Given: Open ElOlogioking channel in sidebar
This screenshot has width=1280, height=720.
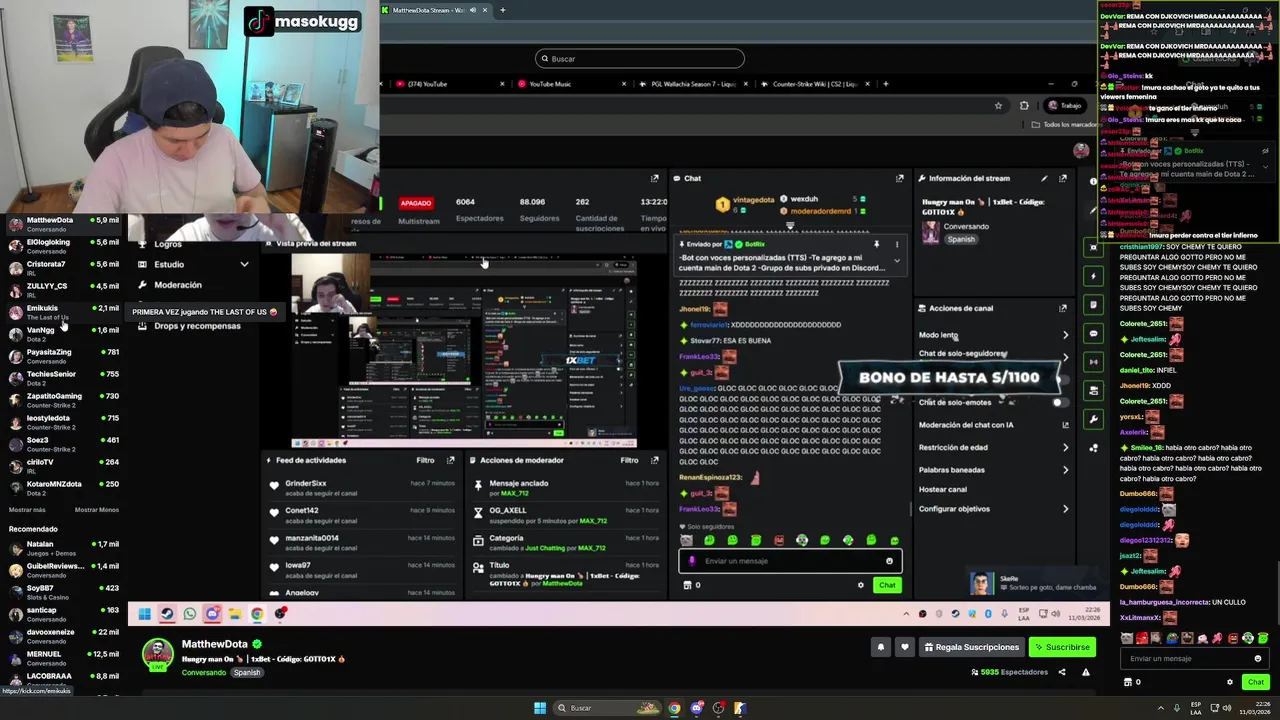Looking at the screenshot, I should pos(62,246).
